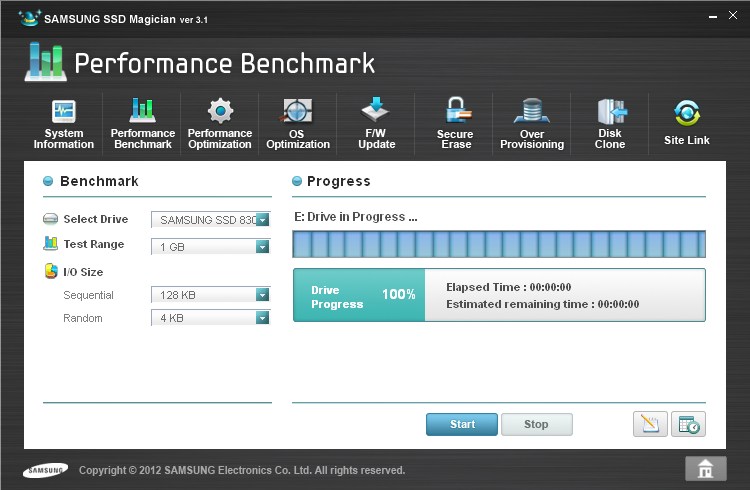
Task: Open Disk Clone tool
Action: point(610,123)
